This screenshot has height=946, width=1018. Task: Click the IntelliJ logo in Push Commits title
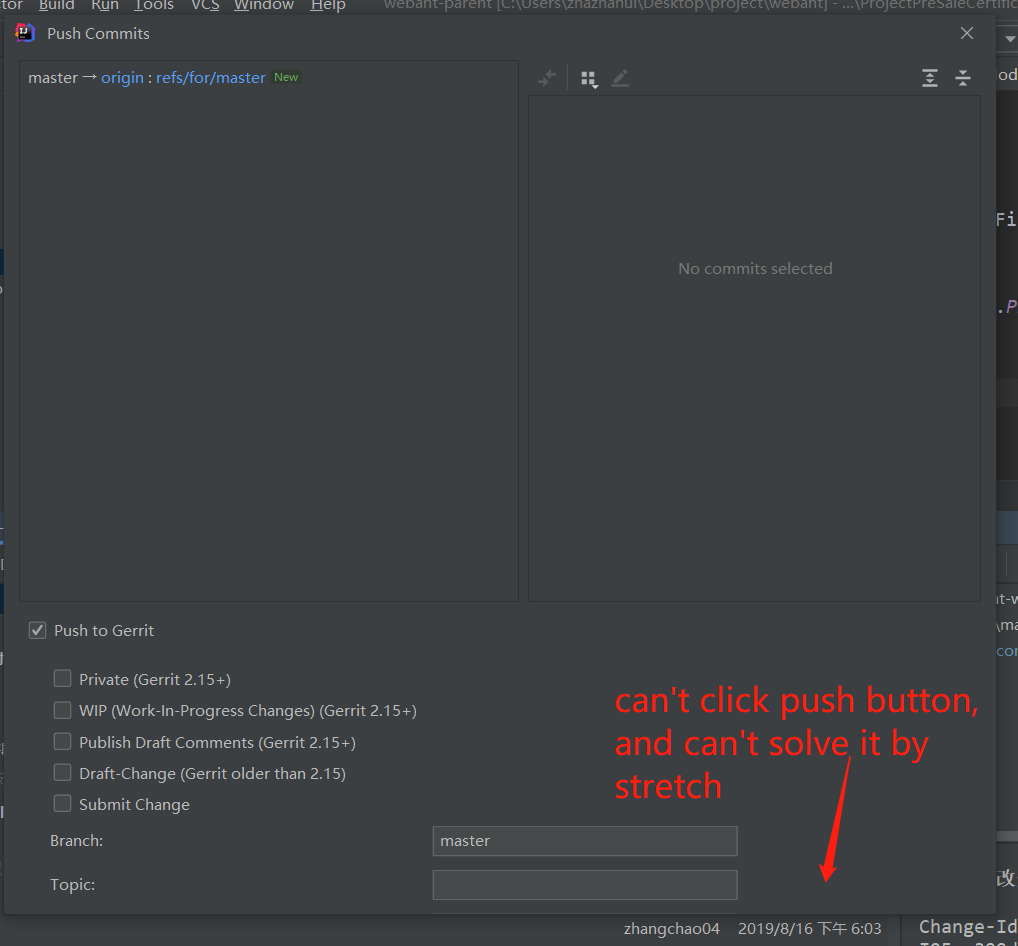point(25,32)
